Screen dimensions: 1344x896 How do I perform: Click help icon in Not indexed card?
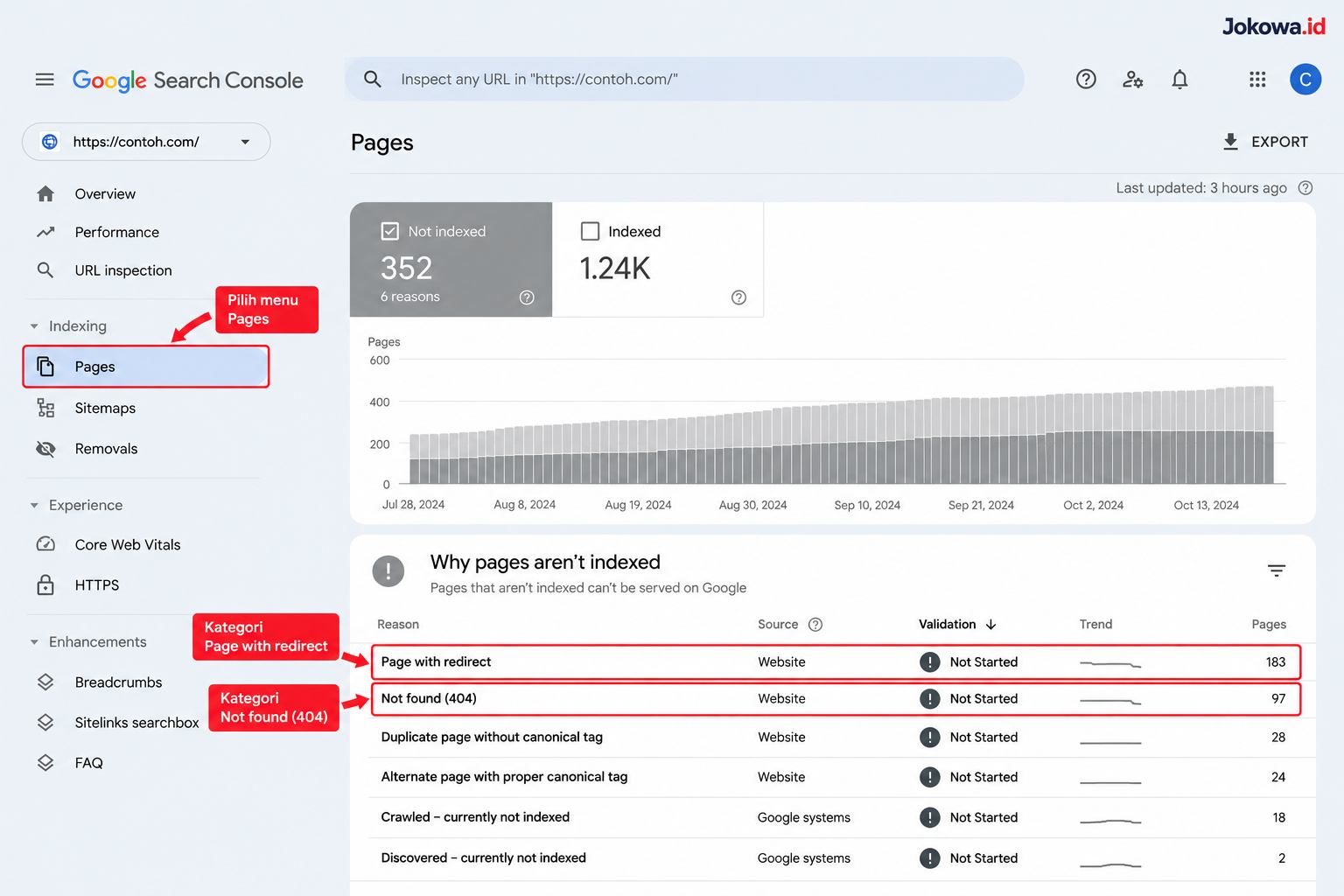[527, 297]
